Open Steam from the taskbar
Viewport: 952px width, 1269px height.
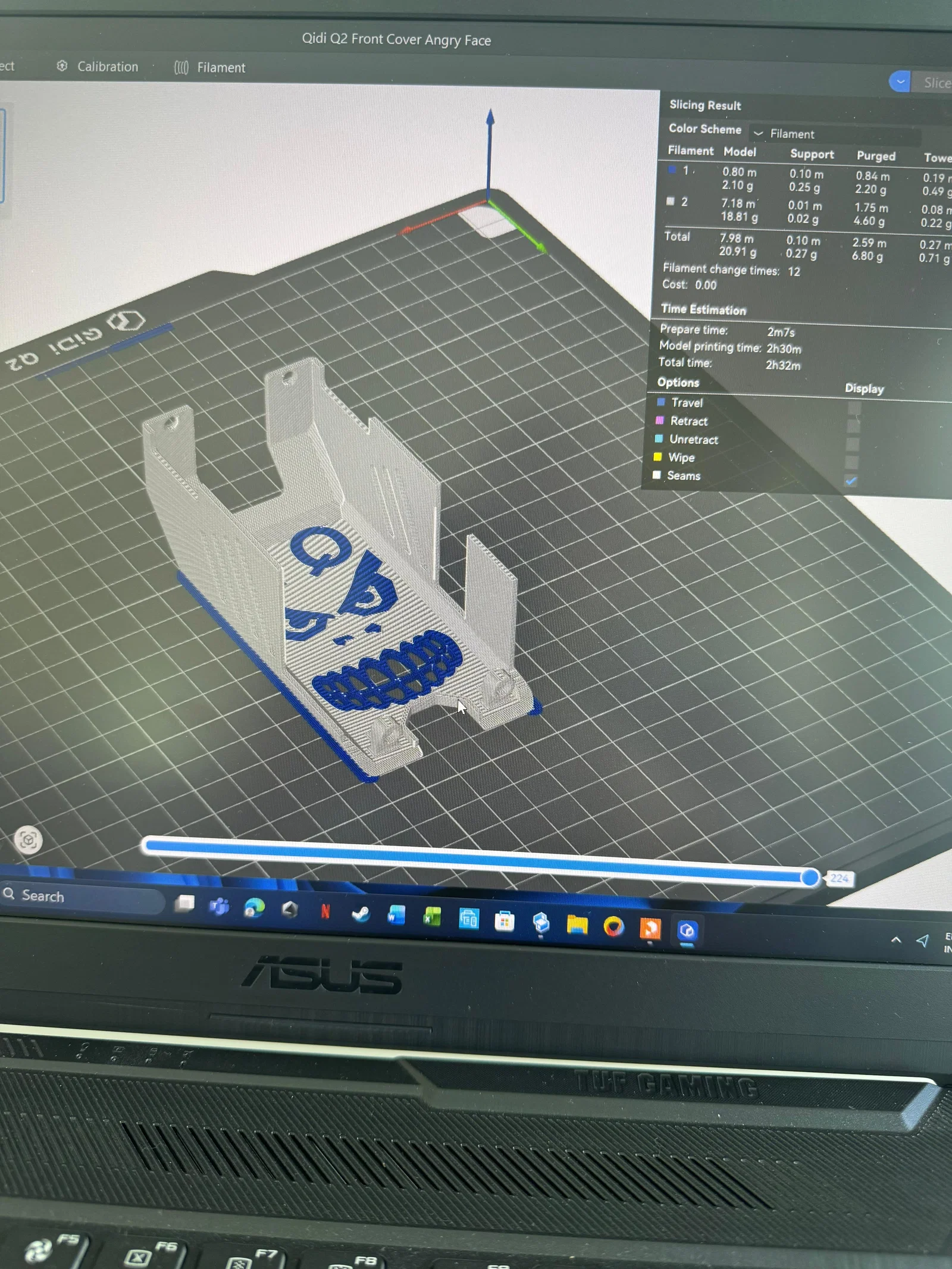coord(361,913)
